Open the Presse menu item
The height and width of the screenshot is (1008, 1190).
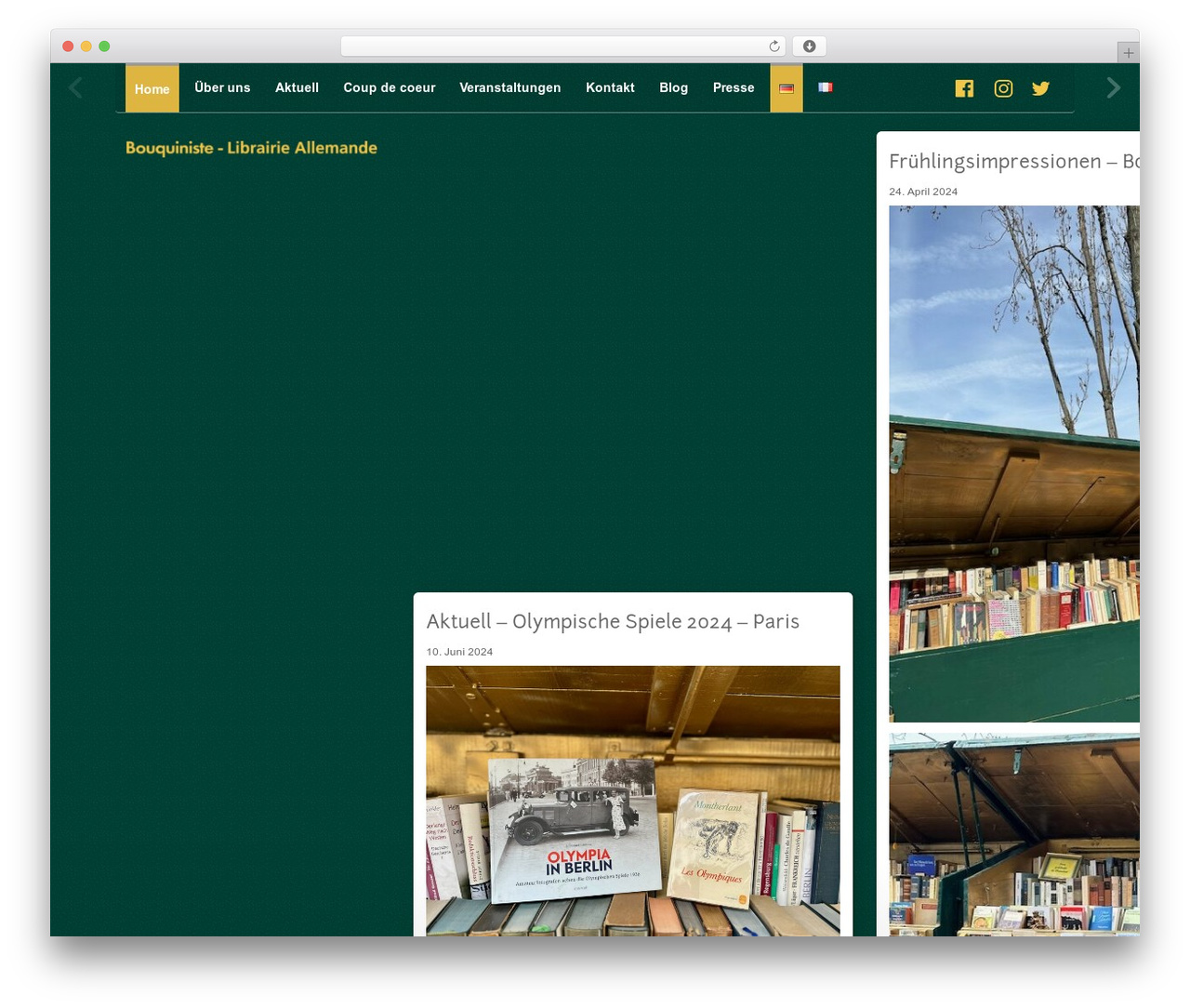(x=734, y=87)
